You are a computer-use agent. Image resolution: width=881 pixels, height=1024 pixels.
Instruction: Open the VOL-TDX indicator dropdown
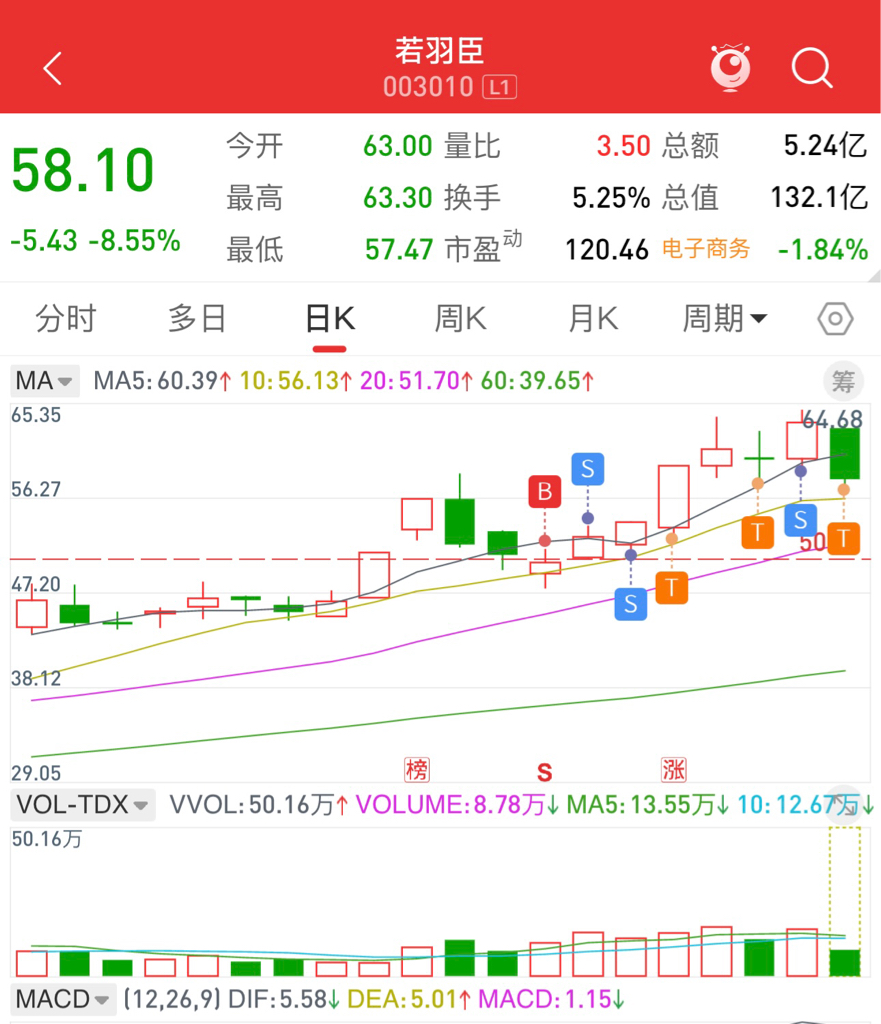point(83,805)
